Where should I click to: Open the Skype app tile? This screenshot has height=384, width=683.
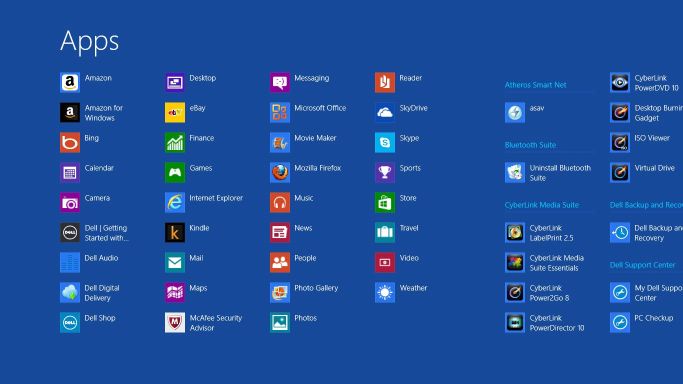(x=385, y=142)
